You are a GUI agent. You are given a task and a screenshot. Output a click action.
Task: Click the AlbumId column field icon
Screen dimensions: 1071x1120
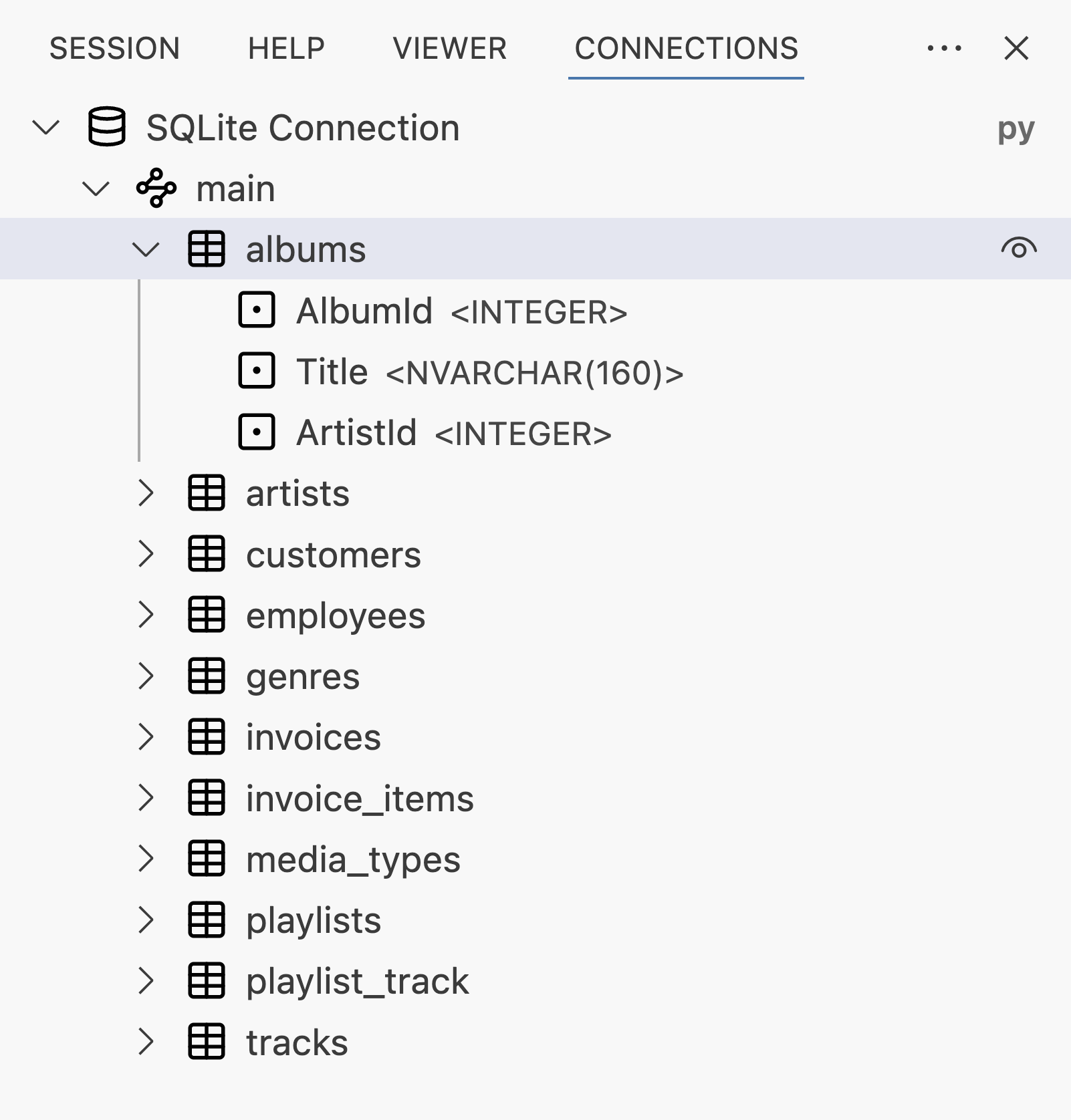257,311
